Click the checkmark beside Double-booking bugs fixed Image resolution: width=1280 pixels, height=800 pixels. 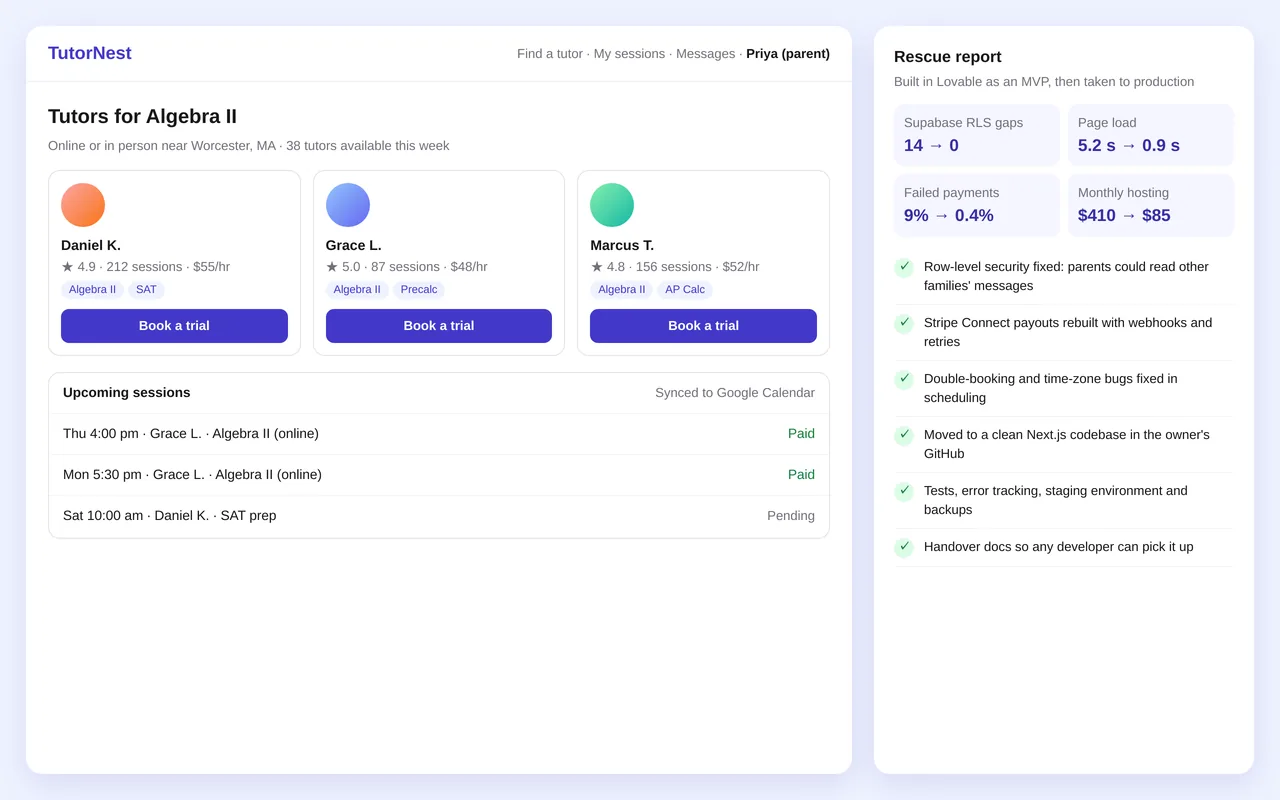[x=904, y=379]
